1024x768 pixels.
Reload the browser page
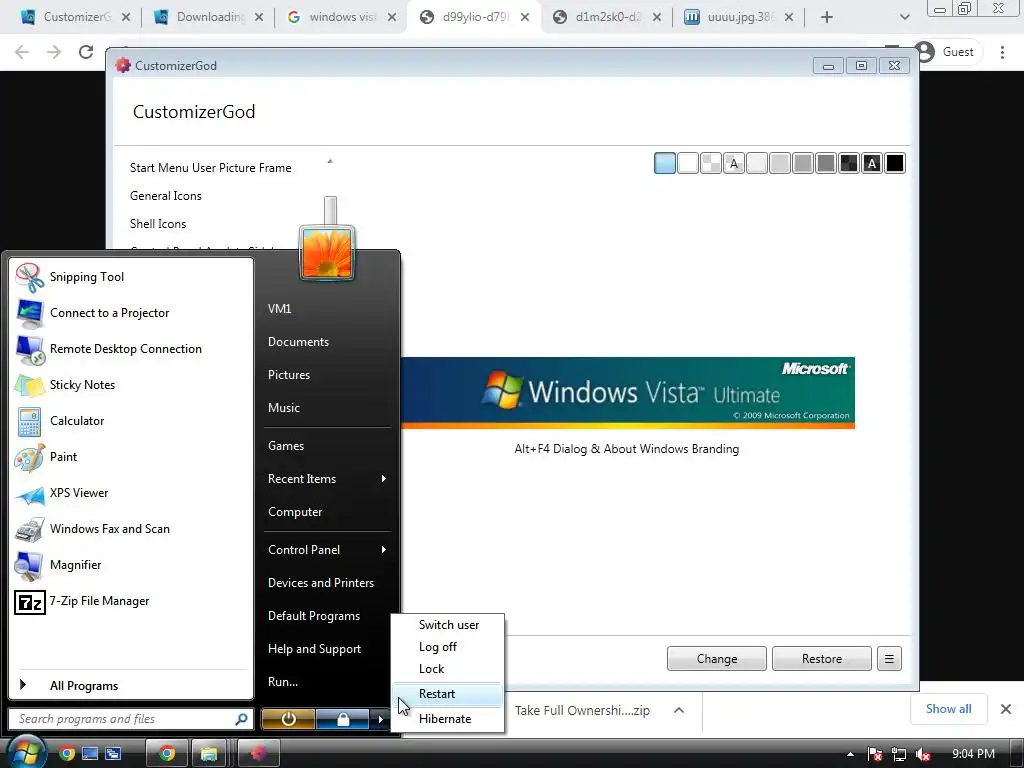tap(86, 52)
